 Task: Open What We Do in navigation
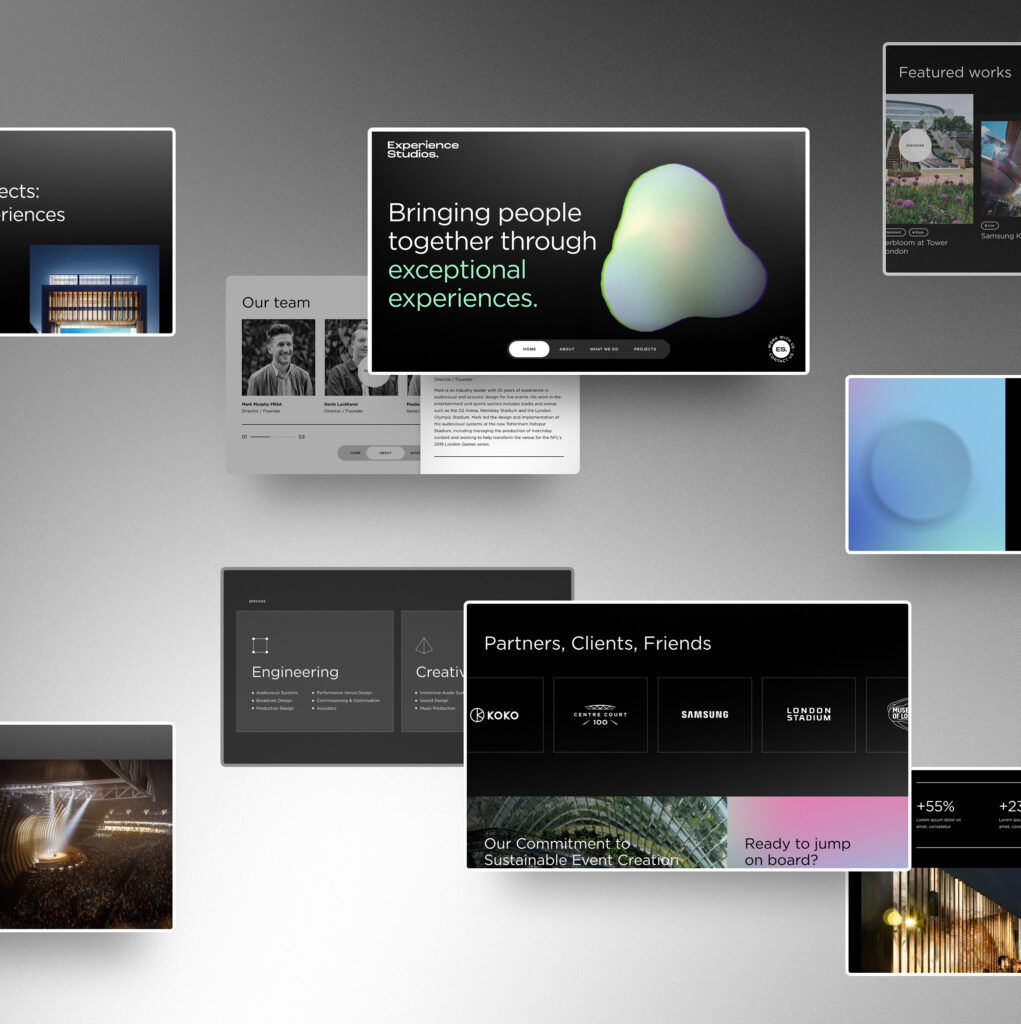604,349
